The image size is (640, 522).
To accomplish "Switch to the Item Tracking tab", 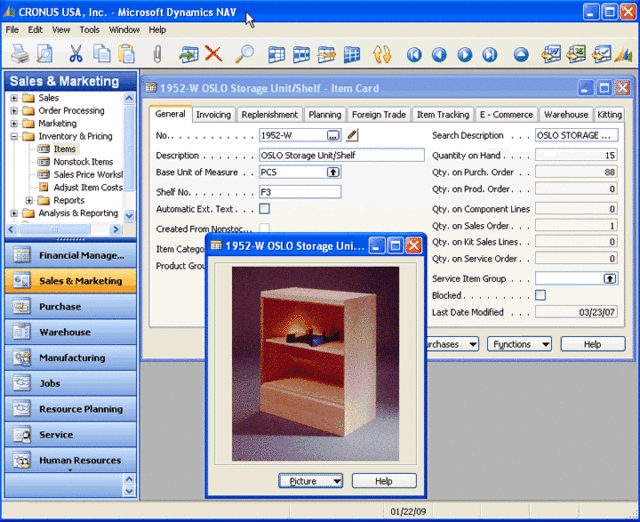I will pos(443,115).
